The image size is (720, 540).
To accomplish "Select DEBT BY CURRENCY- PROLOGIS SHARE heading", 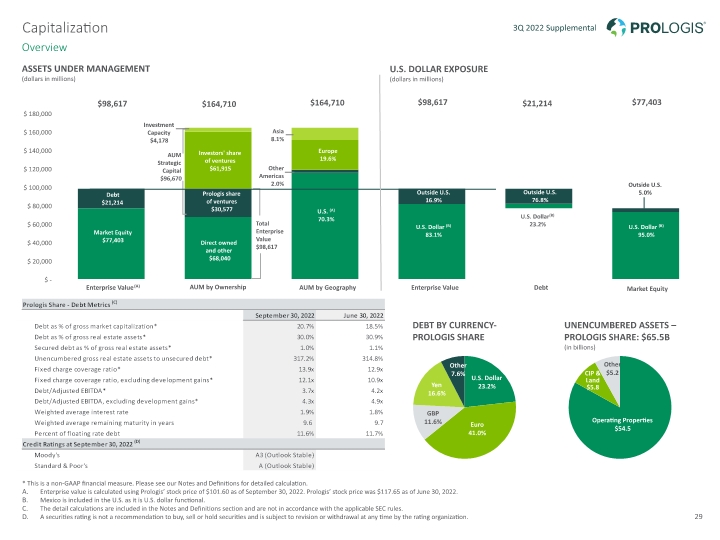I will point(454,331).
